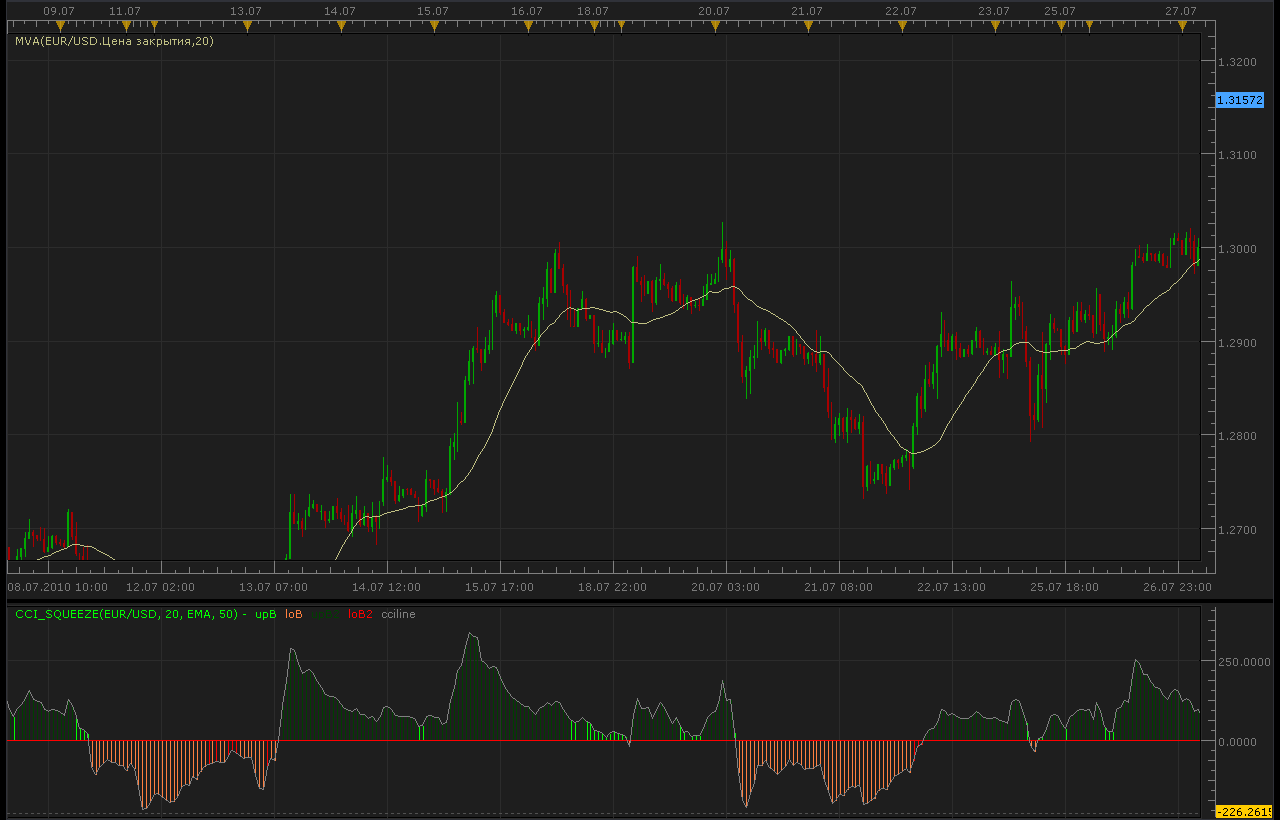Click the 26.07 23:00 time axis label
Viewport: 1280px width, 820px height.
[x=1178, y=587]
